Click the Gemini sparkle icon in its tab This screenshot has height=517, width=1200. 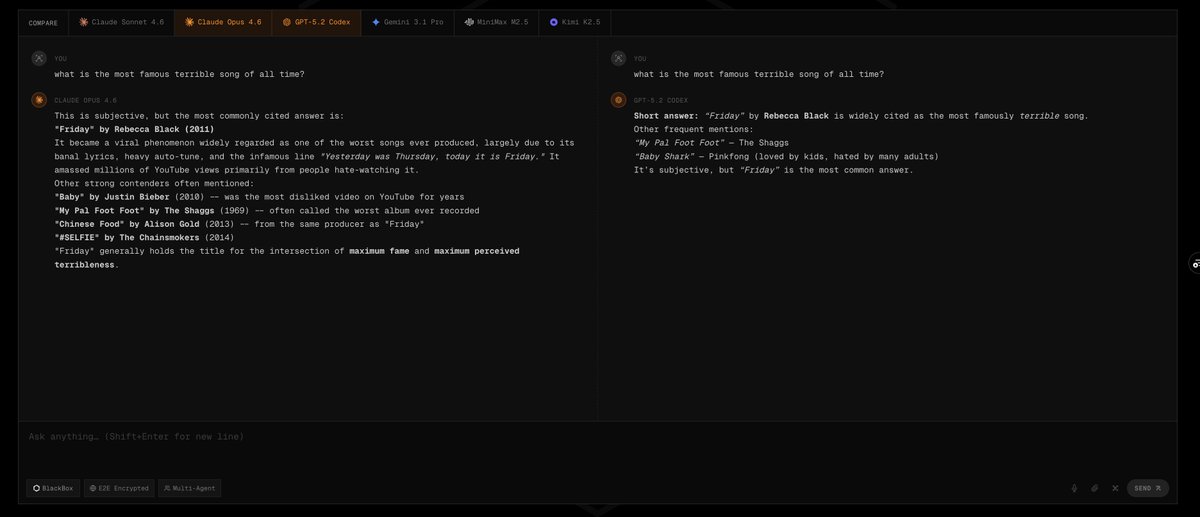point(376,22)
